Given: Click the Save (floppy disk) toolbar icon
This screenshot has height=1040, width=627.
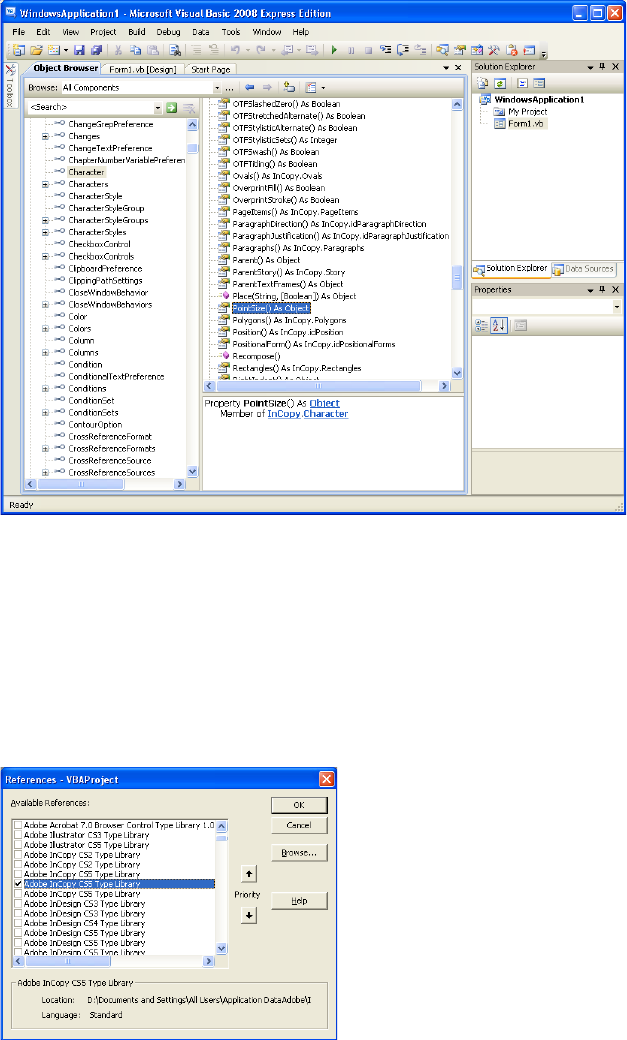Looking at the screenshot, I should [x=80, y=50].
